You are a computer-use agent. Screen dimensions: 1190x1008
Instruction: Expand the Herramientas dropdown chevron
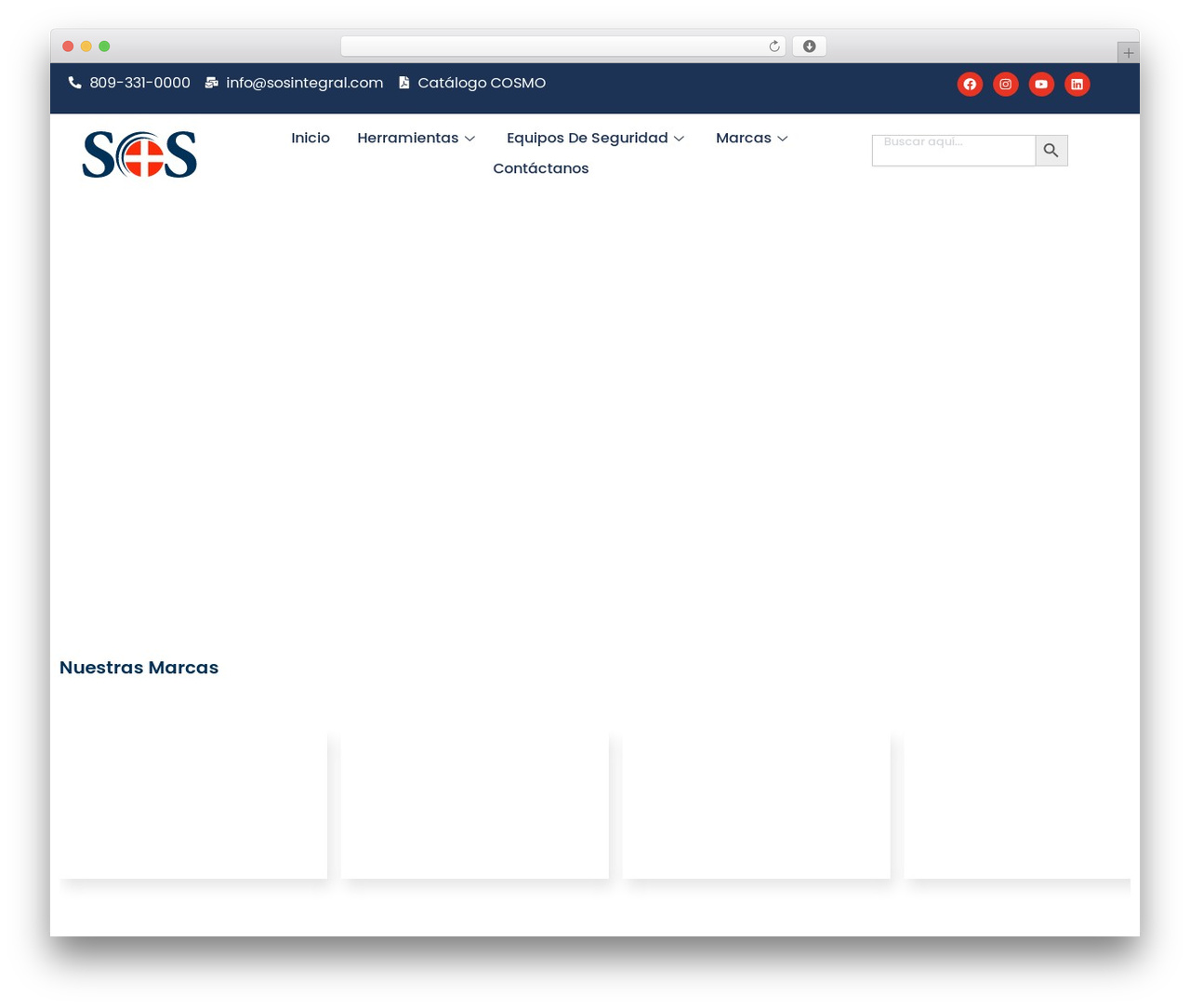(470, 139)
